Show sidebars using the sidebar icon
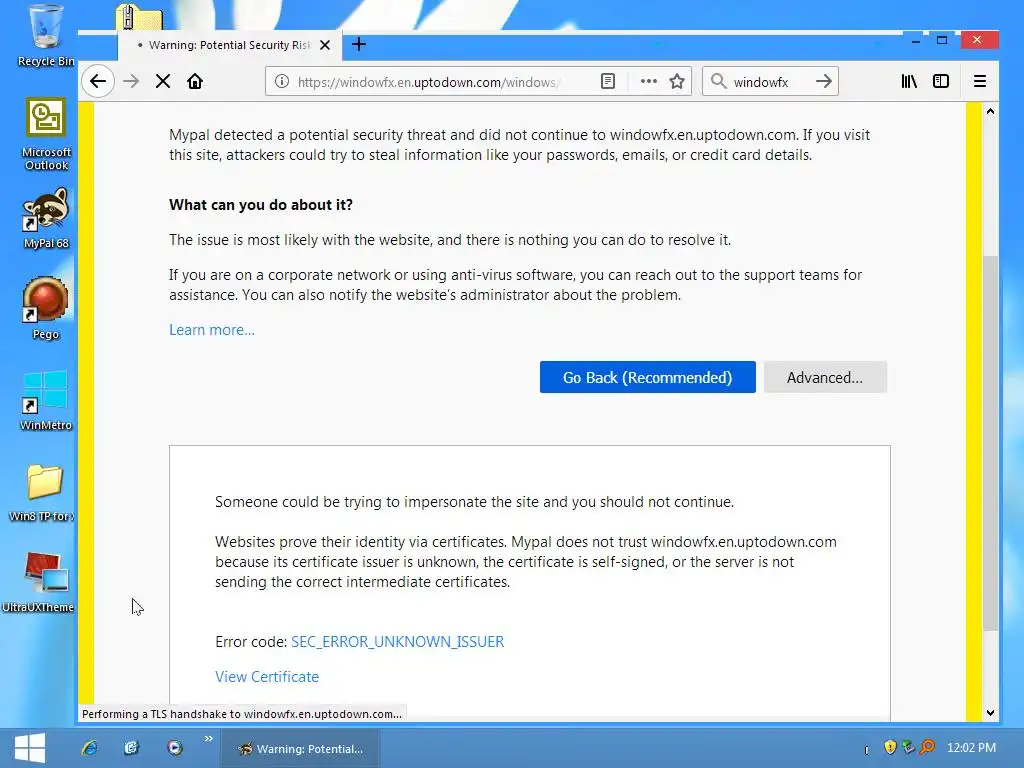This screenshot has height=768, width=1024. point(941,82)
